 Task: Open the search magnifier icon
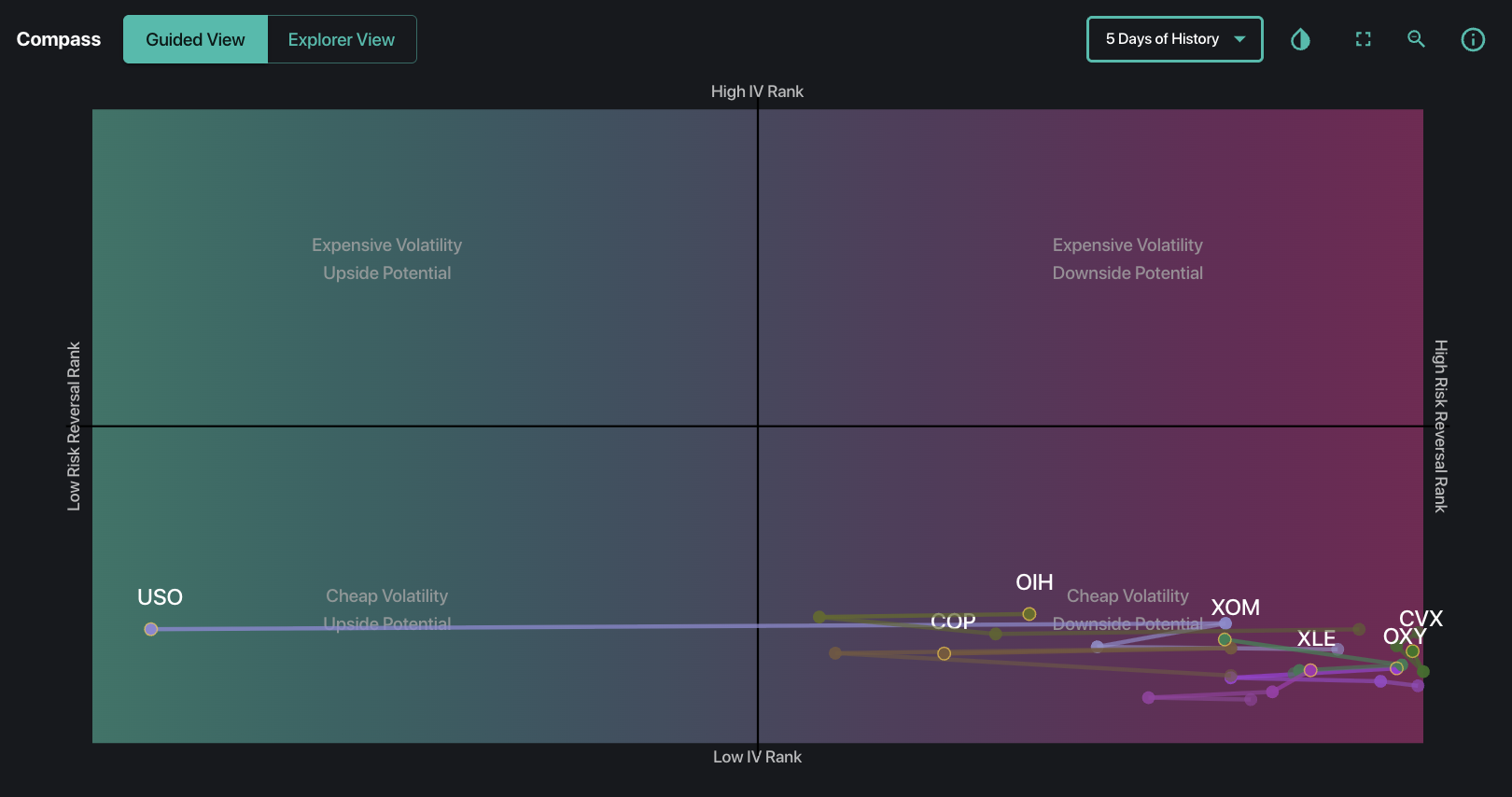click(x=1416, y=39)
